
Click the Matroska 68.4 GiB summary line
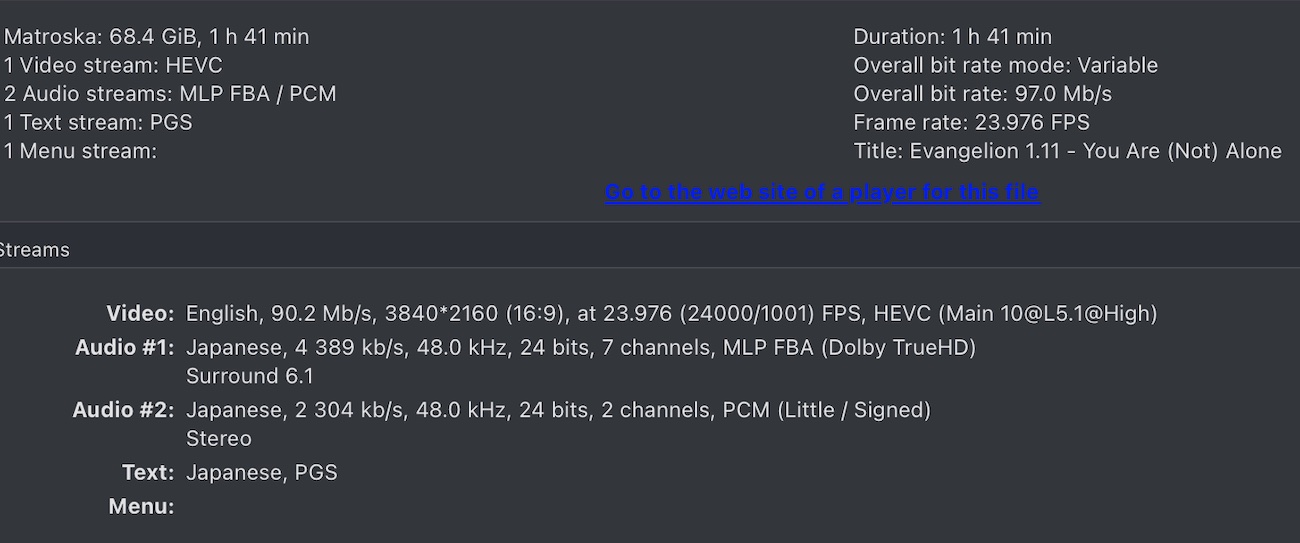pyautogui.click(x=157, y=37)
